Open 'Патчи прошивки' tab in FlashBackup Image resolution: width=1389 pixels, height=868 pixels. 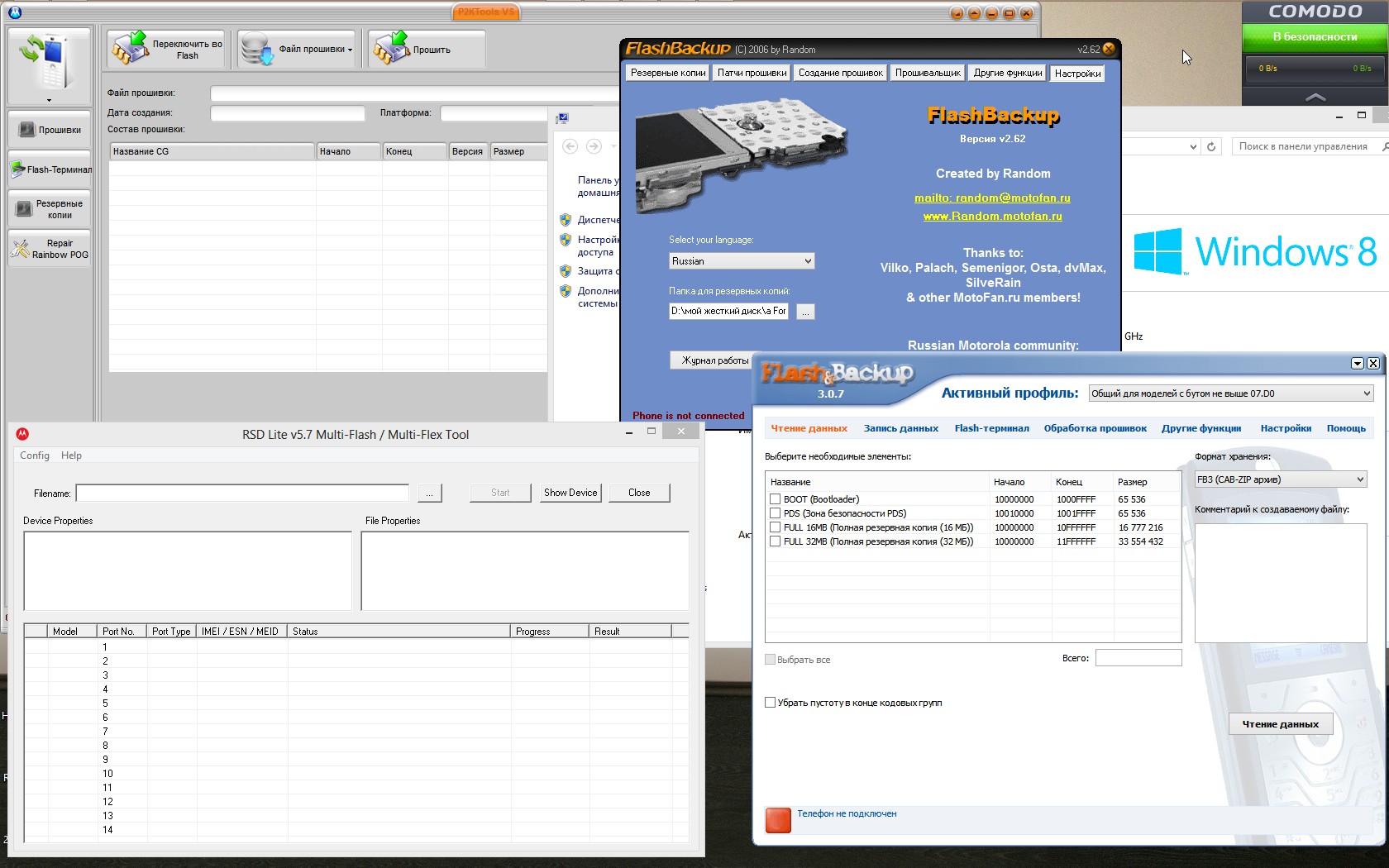(x=752, y=73)
